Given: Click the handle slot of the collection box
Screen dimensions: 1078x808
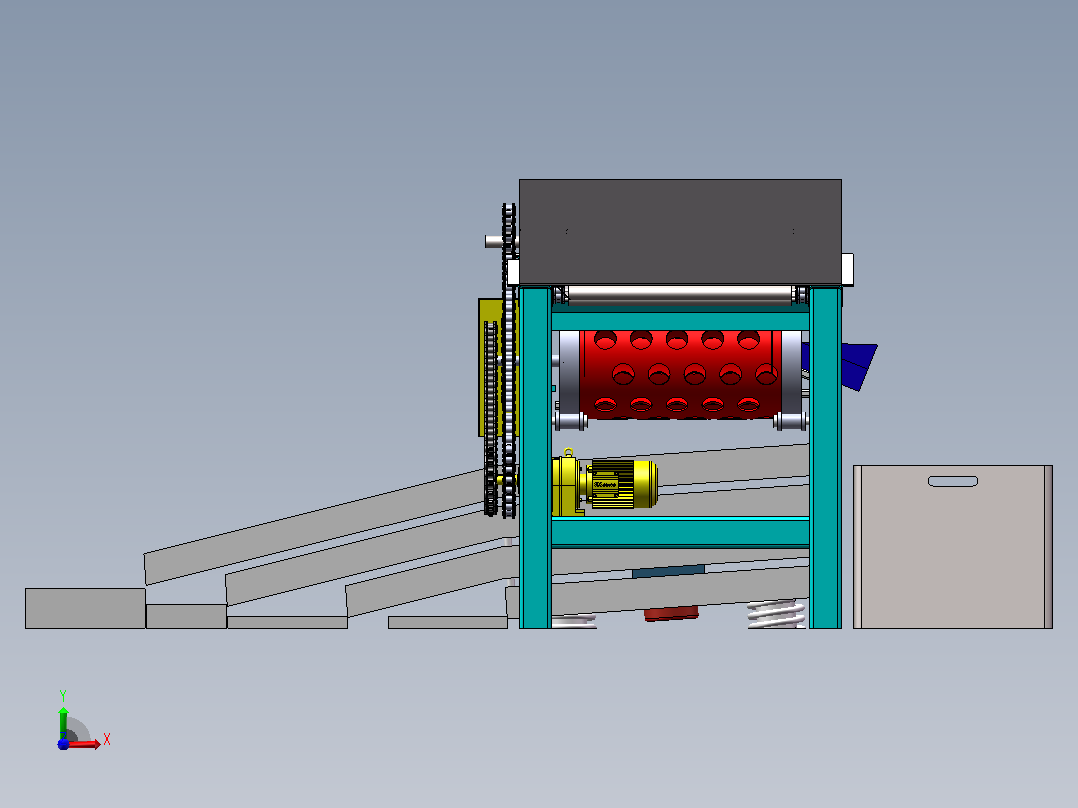Looking at the screenshot, I should (x=953, y=481).
